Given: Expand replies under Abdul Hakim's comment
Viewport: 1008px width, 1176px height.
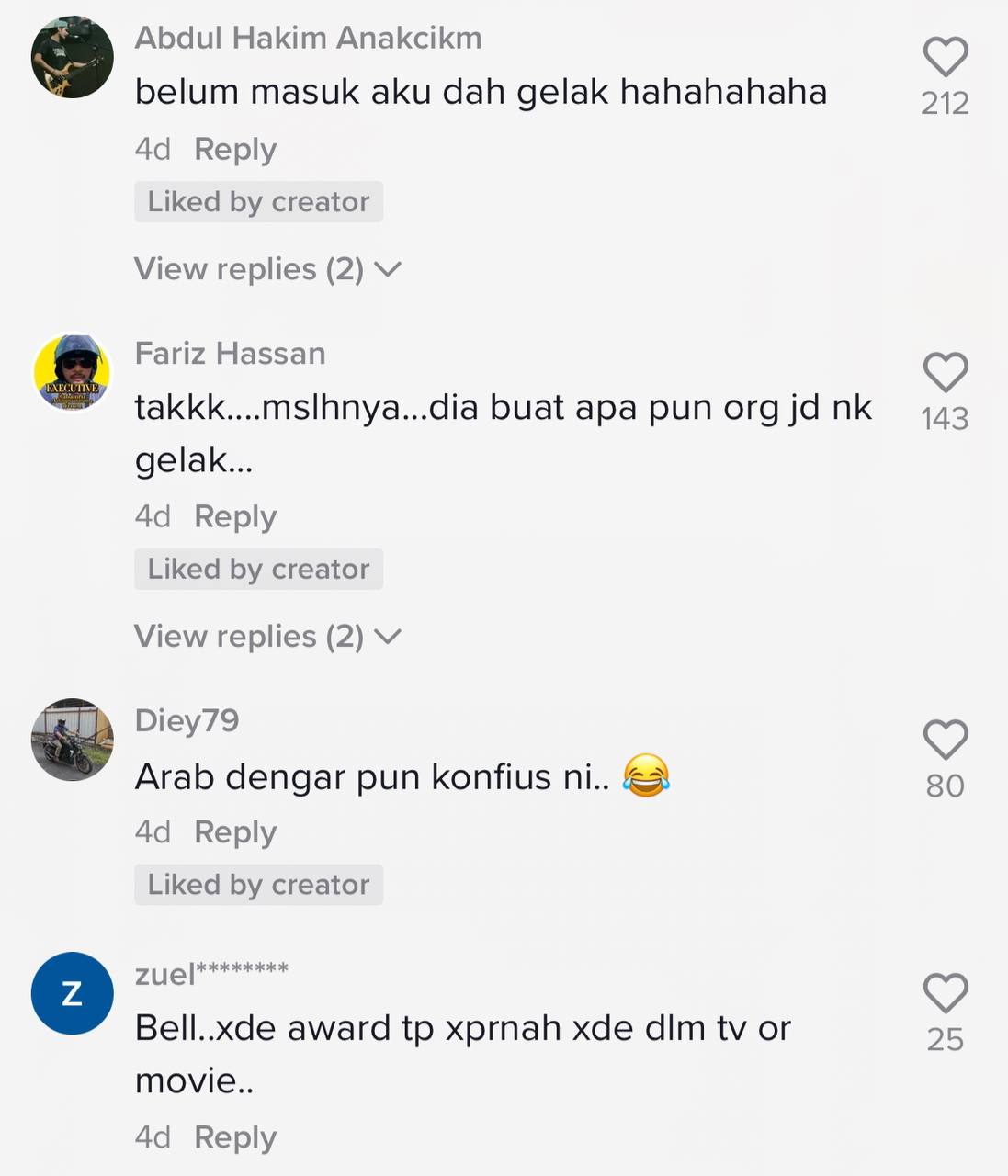Looking at the screenshot, I should 267,269.
